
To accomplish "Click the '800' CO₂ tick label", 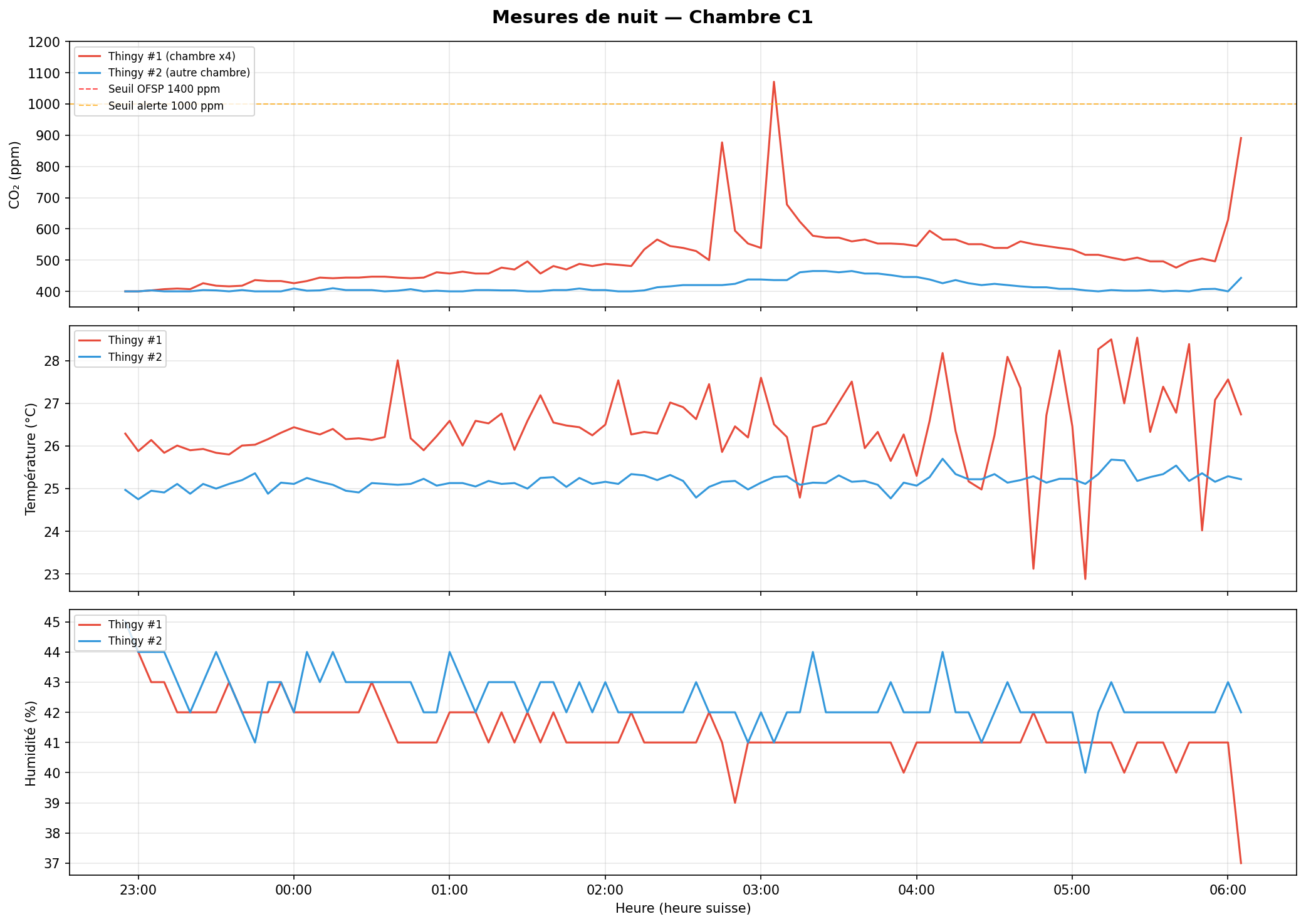I will coord(48,167).
